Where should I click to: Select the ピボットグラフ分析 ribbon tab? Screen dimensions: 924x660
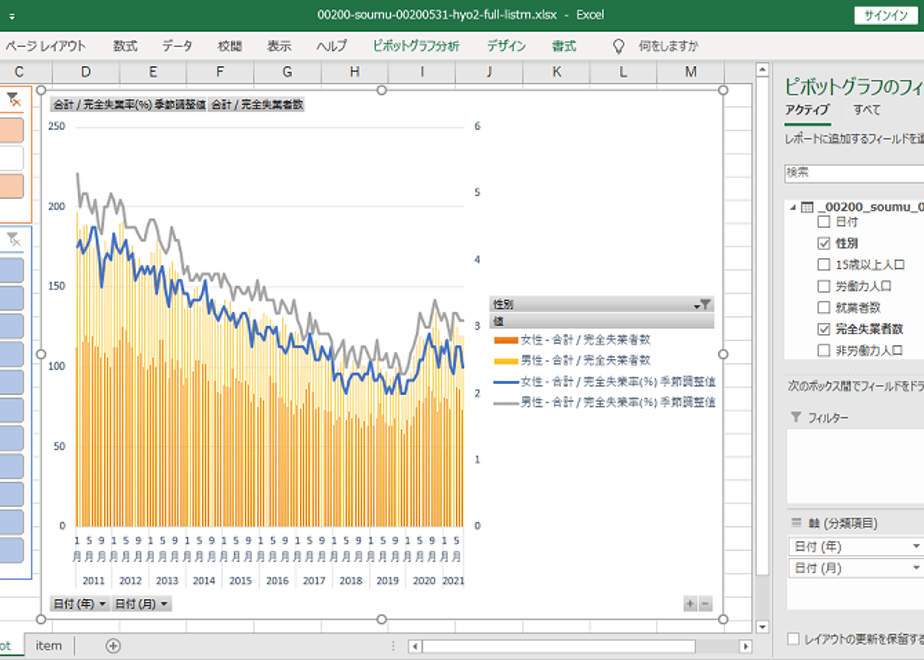416,46
